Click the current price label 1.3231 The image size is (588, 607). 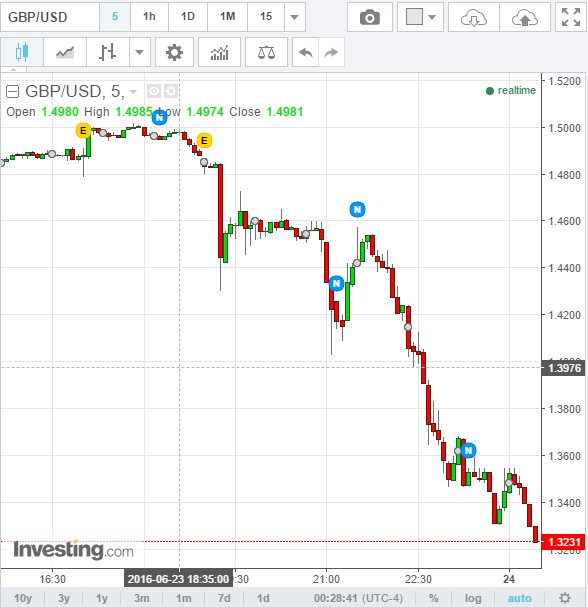(x=564, y=542)
